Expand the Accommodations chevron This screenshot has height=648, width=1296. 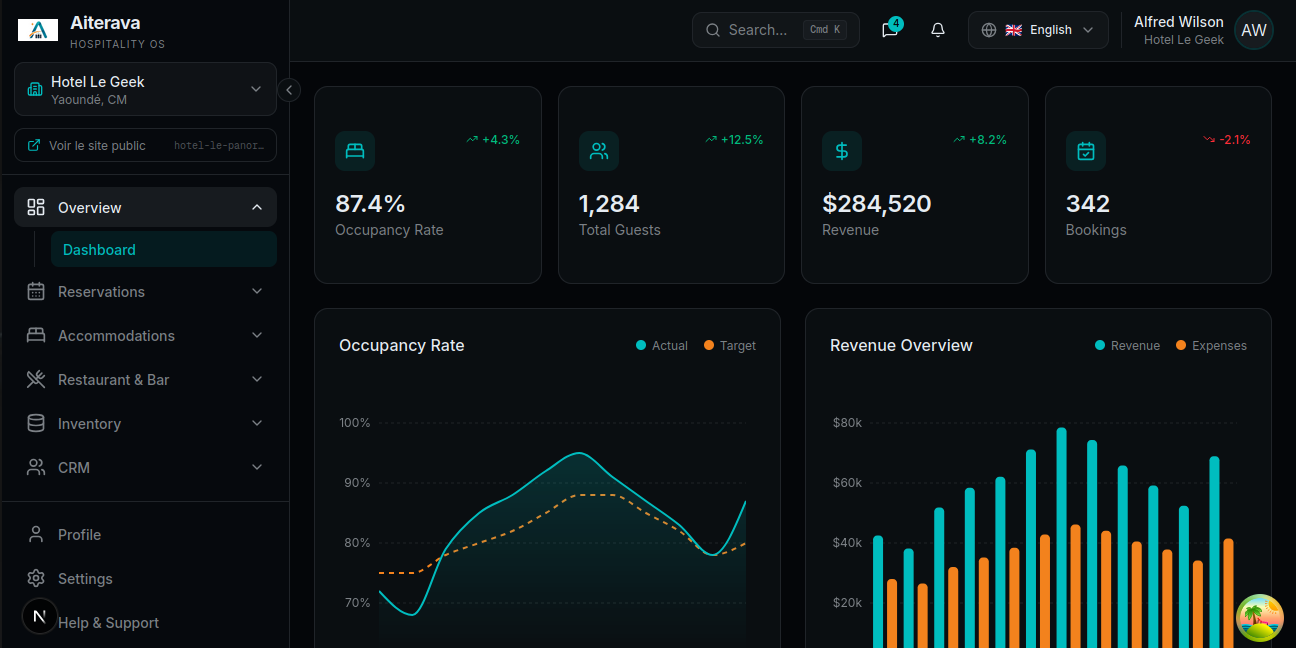(x=257, y=335)
